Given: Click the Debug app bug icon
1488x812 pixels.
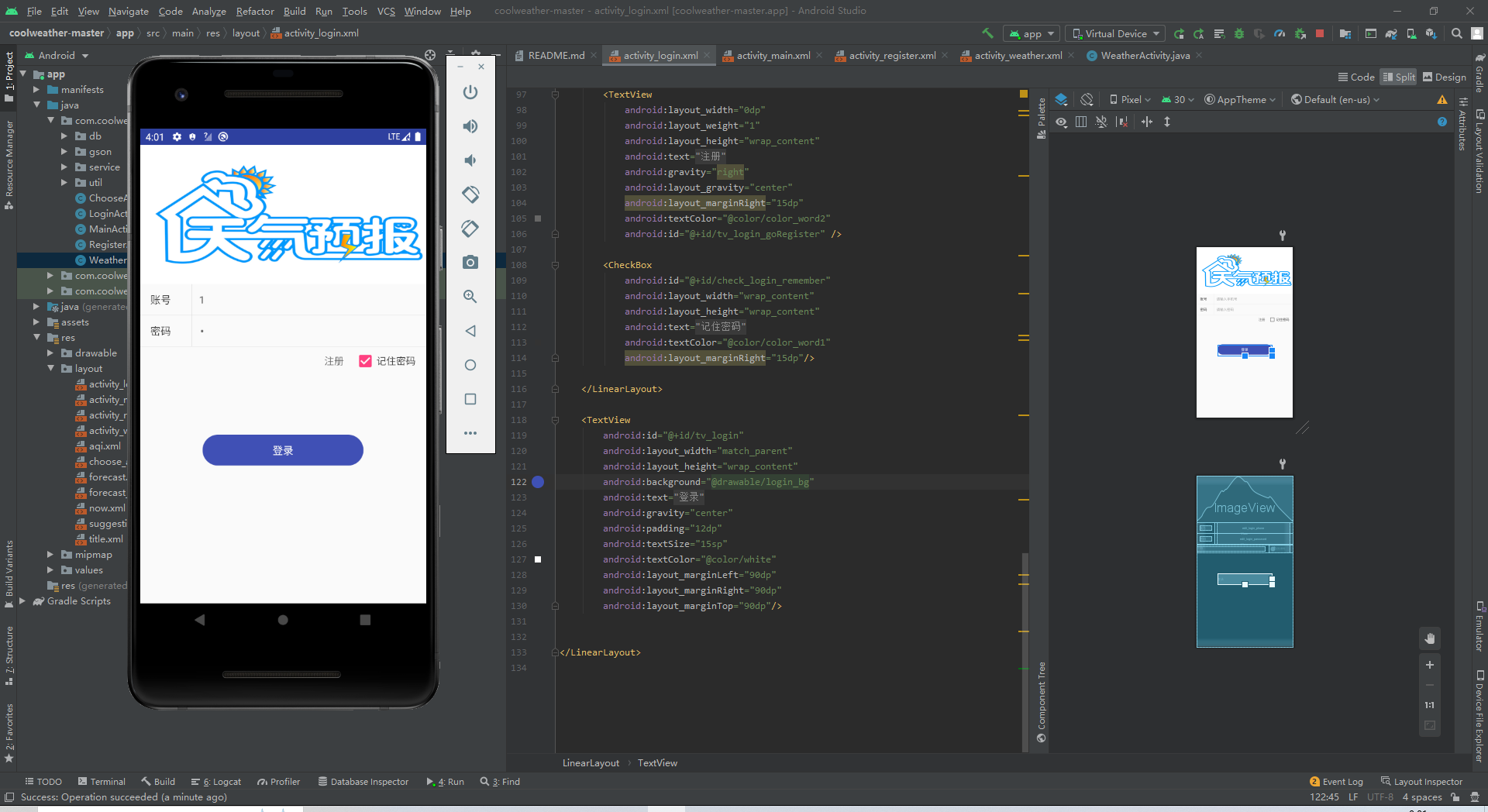Looking at the screenshot, I should click(x=1239, y=33).
